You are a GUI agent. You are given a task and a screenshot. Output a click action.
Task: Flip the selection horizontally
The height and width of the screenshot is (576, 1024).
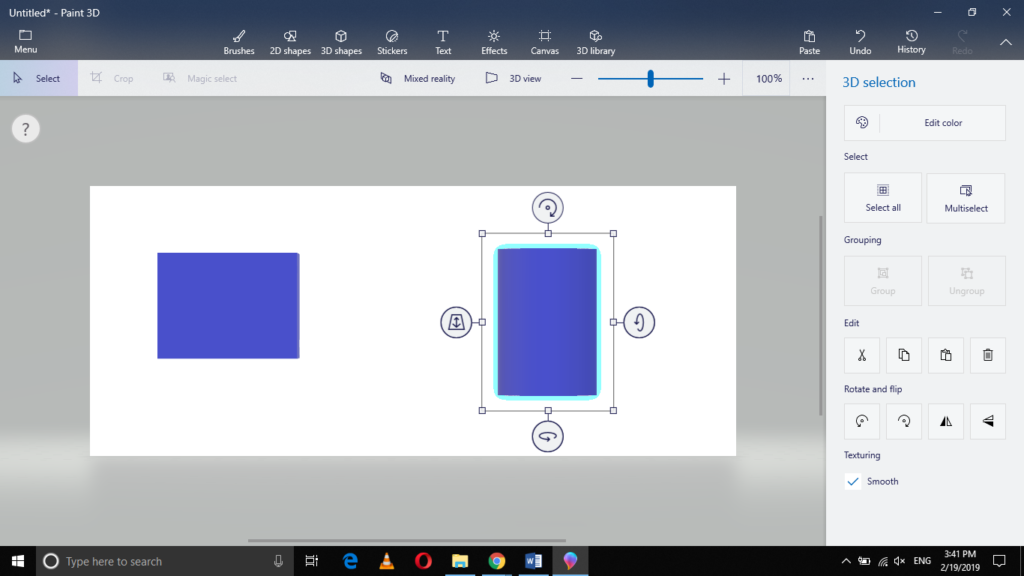pos(945,422)
